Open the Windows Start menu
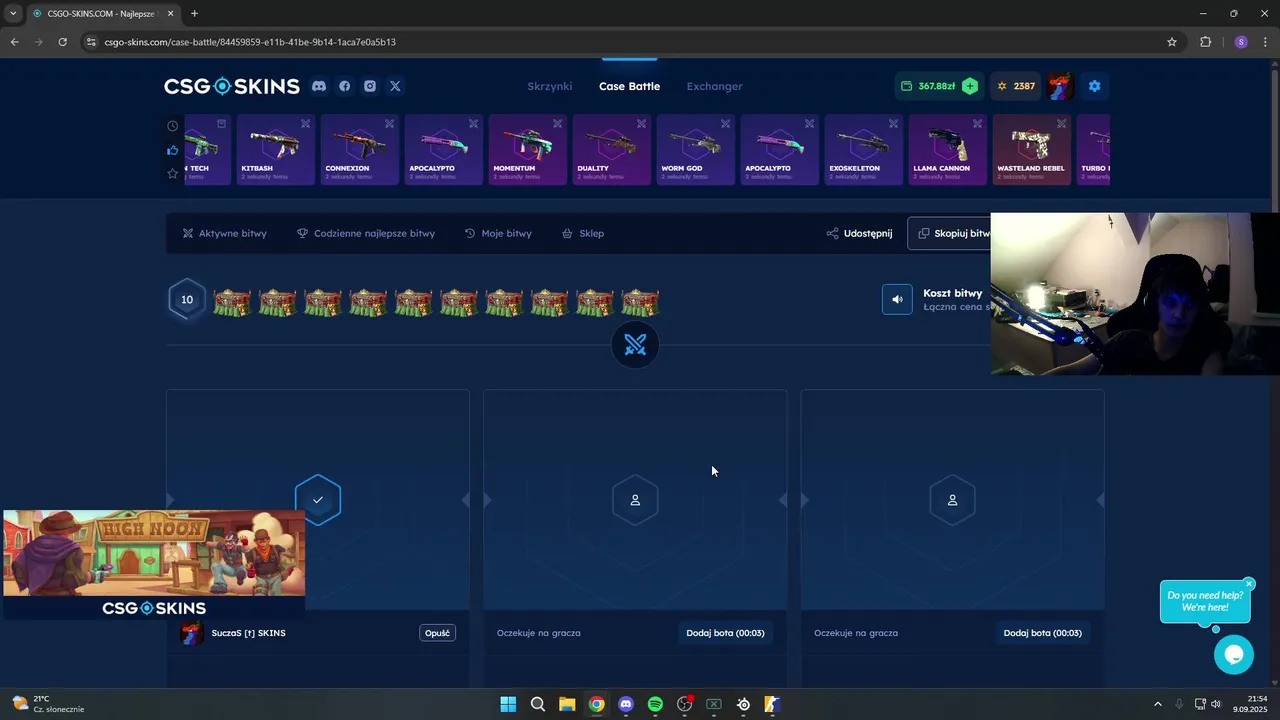 [x=508, y=704]
